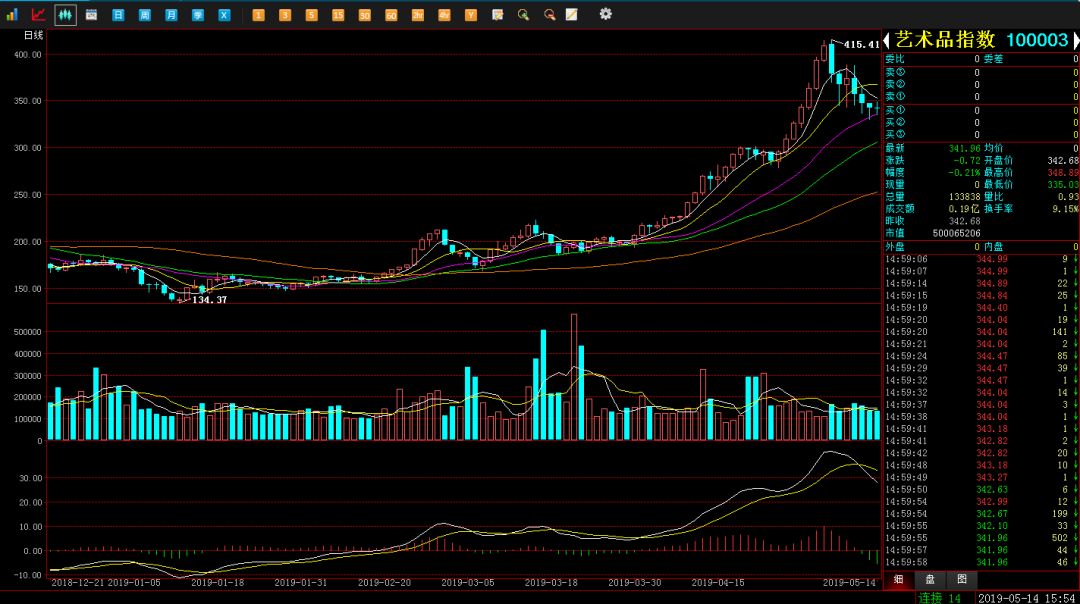The height and width of the screenshot is (604, 1080).
Task: Go to next symbol with right arrow
Action: pos(1076,41)
